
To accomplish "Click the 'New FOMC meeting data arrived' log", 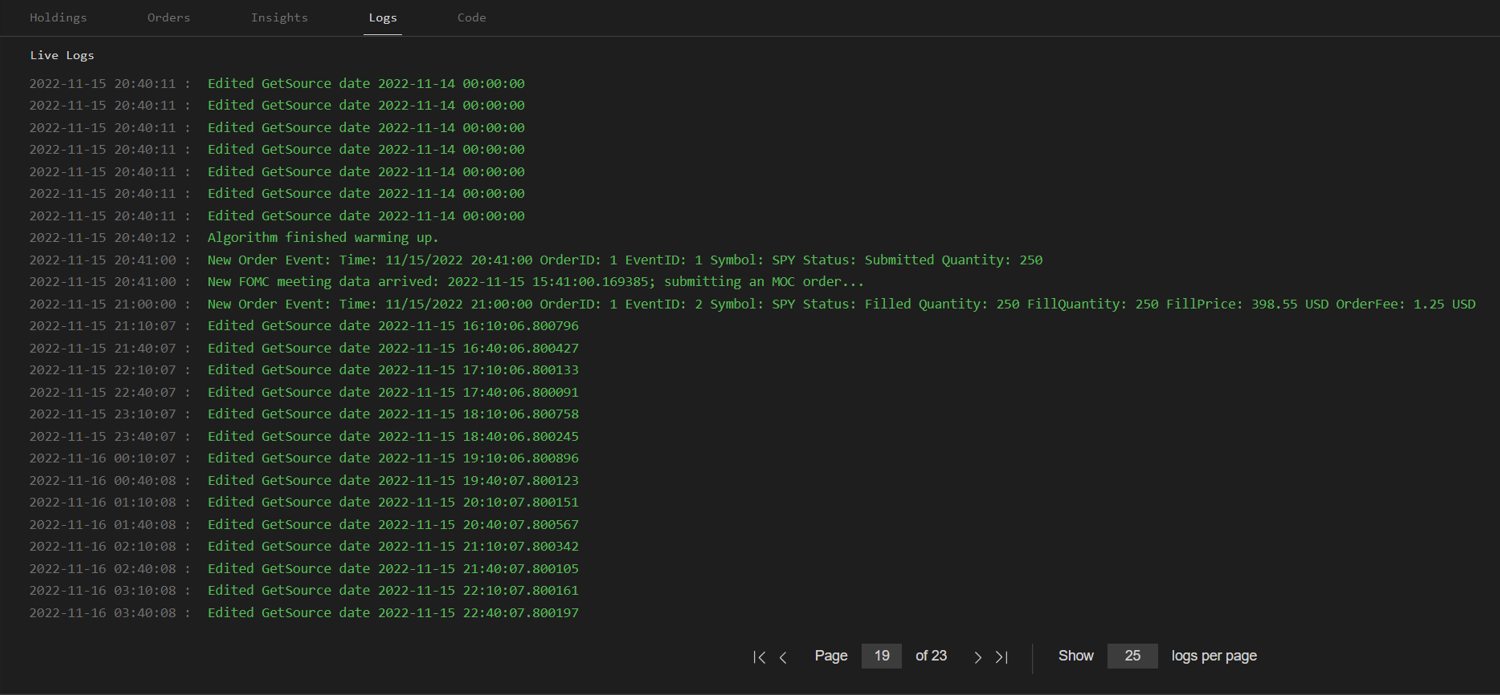I will tap(536, 282).
